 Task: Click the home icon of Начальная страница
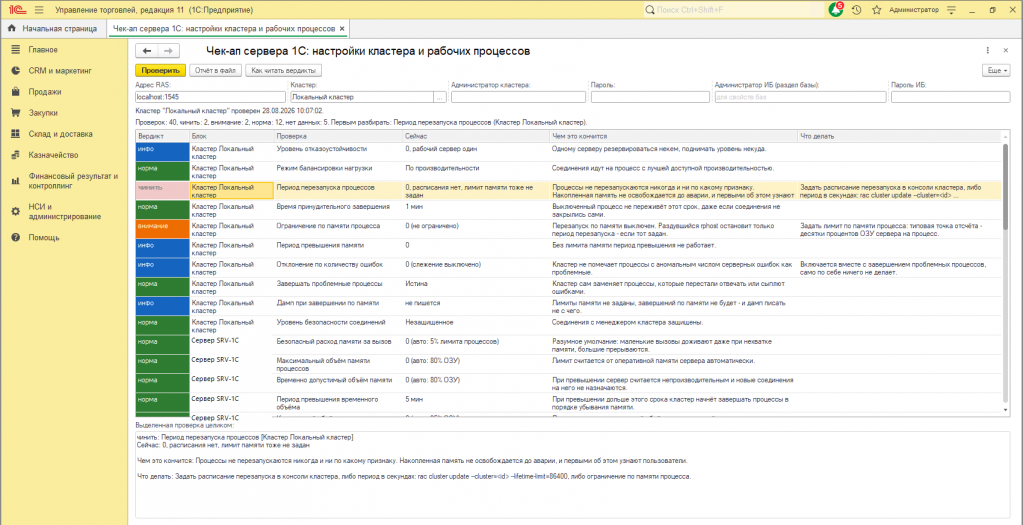click(x=11, y=29)
